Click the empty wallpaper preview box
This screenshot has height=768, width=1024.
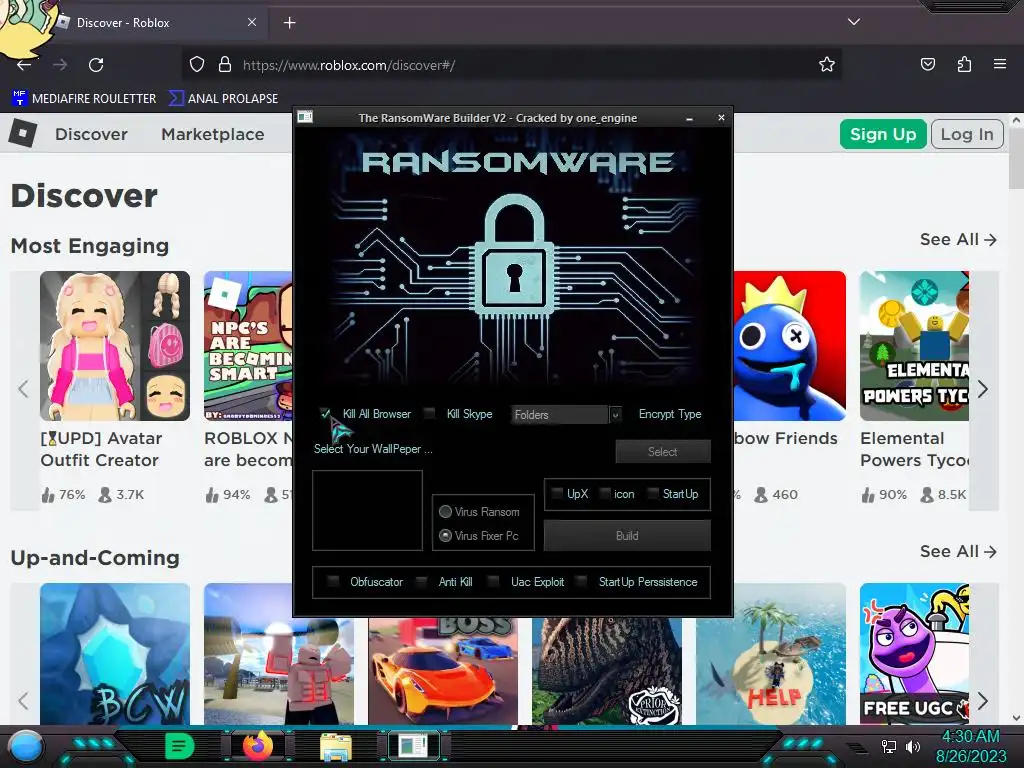click(x=368, y=511)
